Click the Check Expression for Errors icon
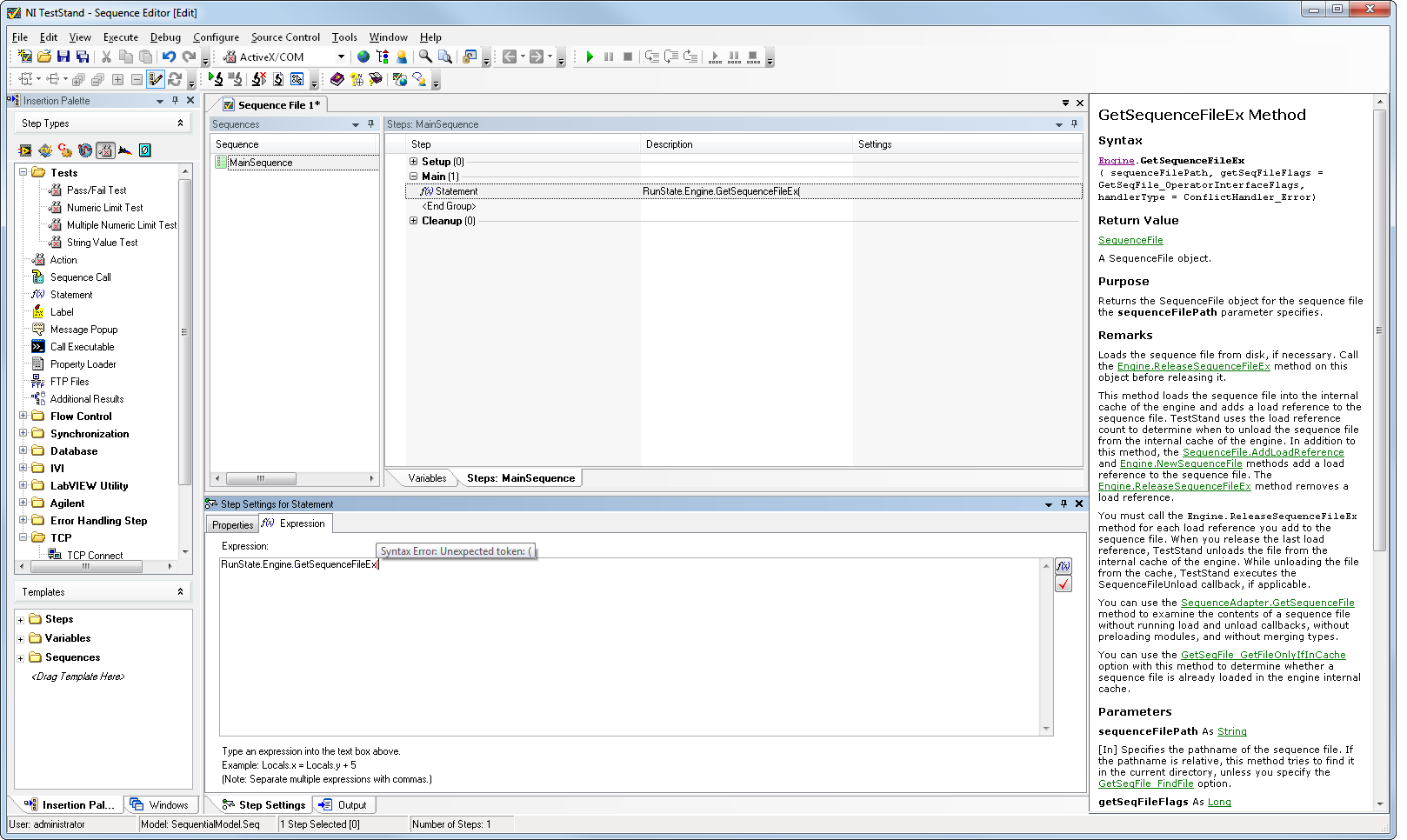1407x840 pixels. click(1064, 584)
